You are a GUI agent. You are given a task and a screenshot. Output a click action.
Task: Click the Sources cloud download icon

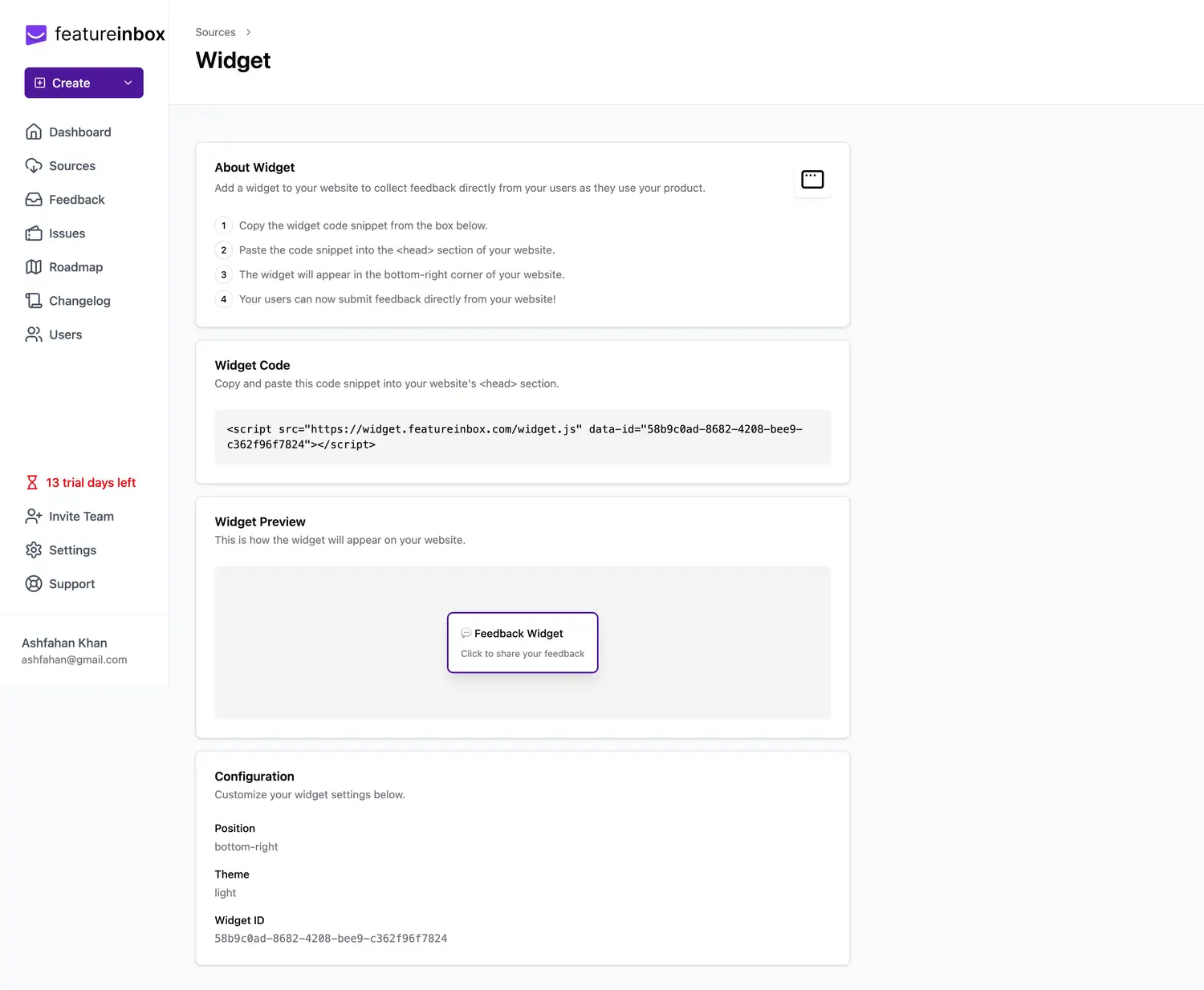point(34,166)
